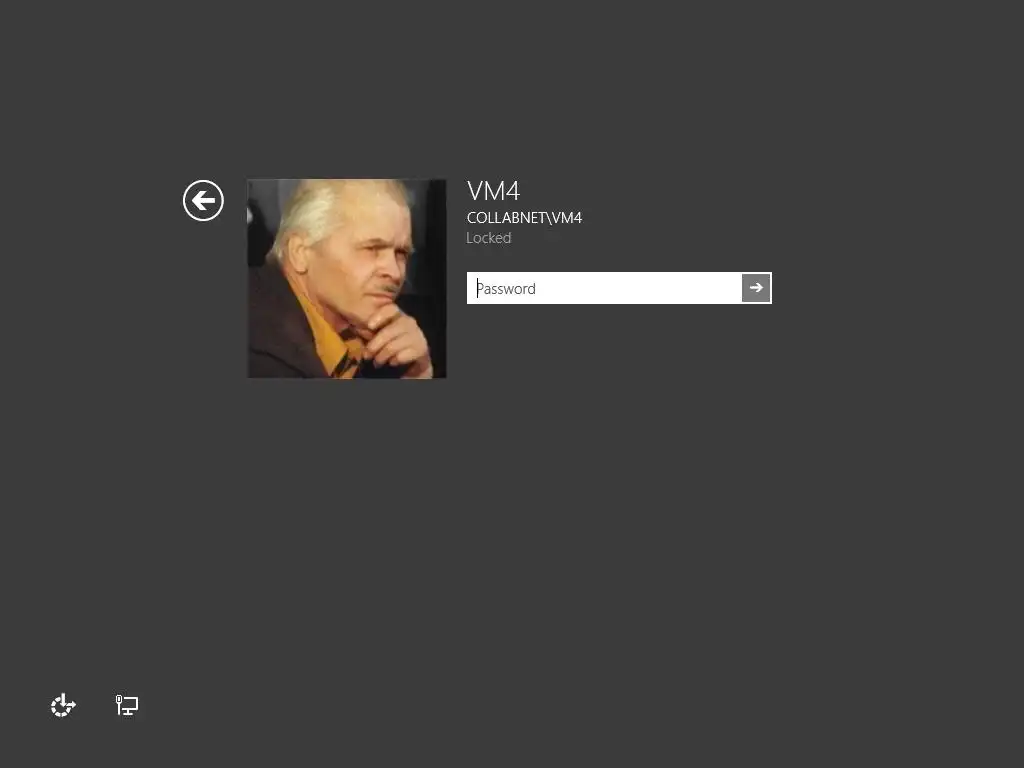Click the VM4 username heading

pos(493,191)
